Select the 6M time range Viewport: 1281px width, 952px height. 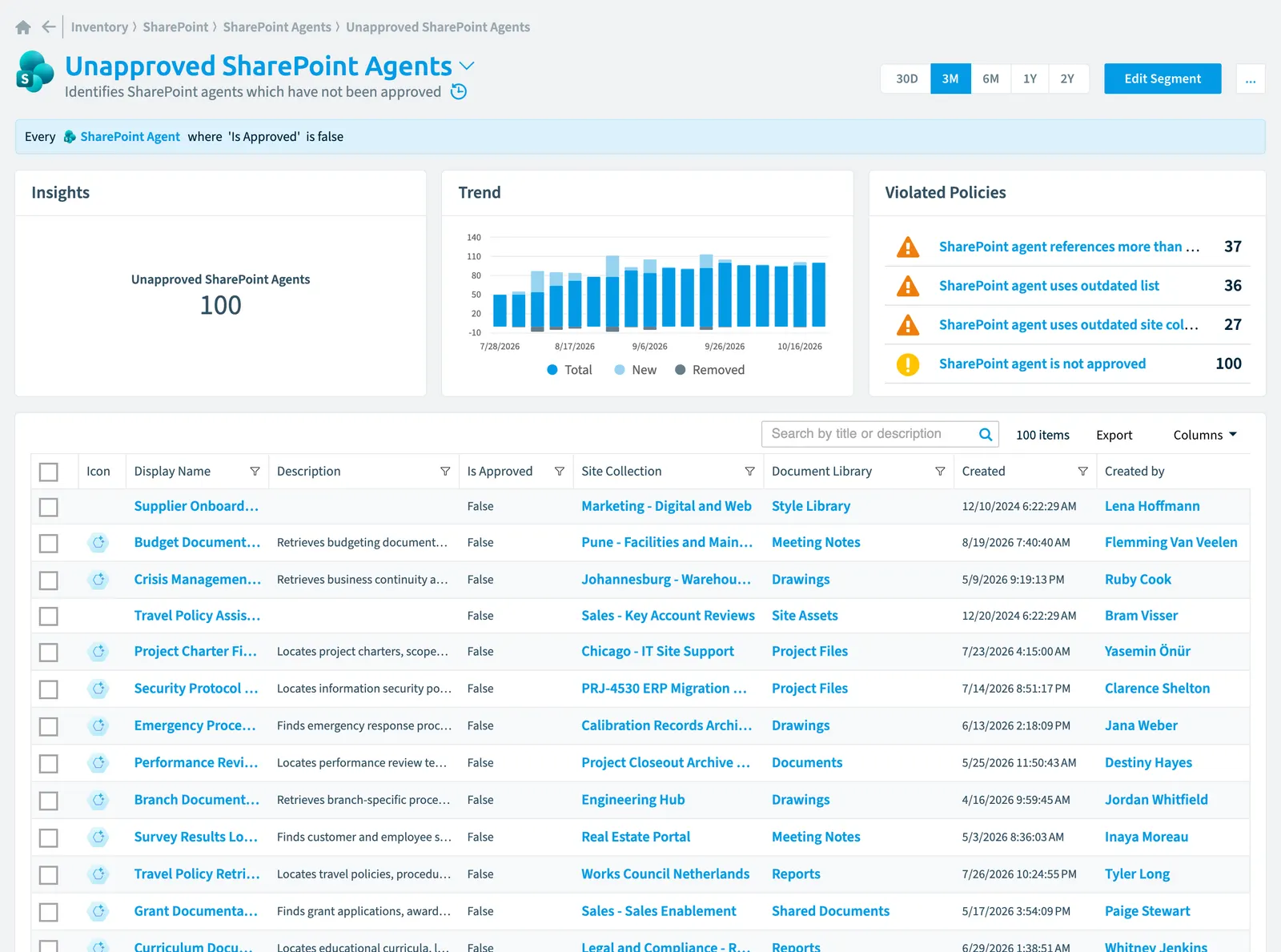coord(991,78)
